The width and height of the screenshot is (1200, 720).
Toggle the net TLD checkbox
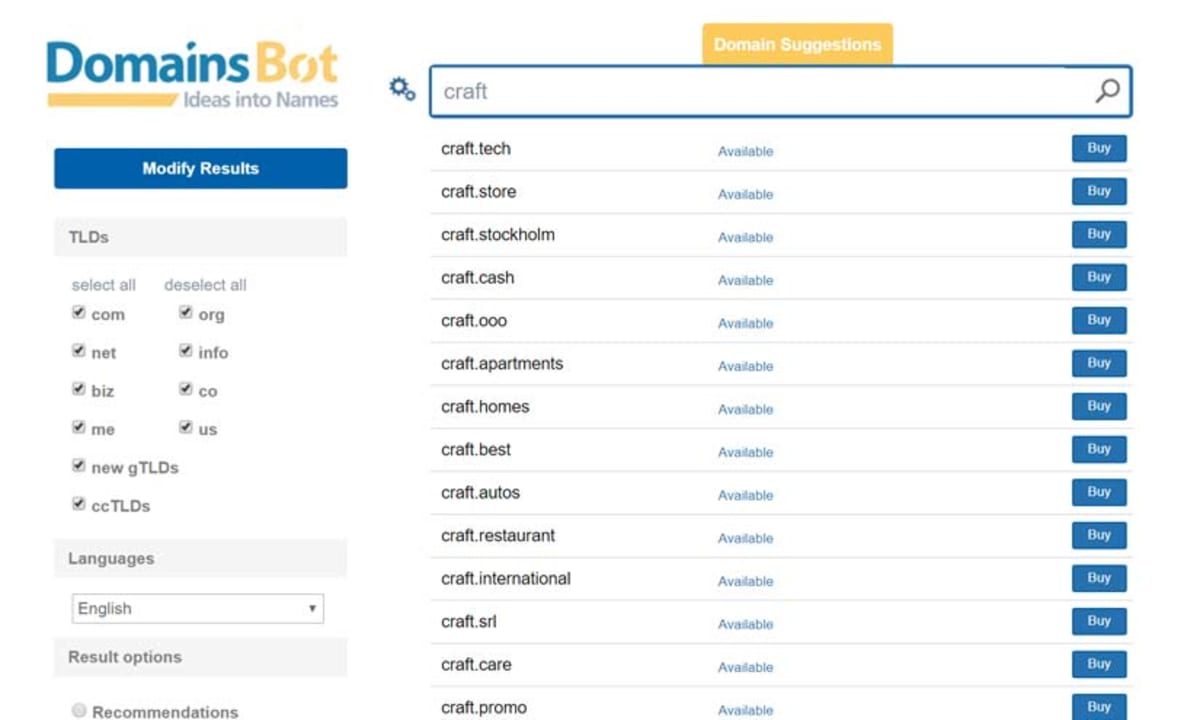tap(79, 351)
